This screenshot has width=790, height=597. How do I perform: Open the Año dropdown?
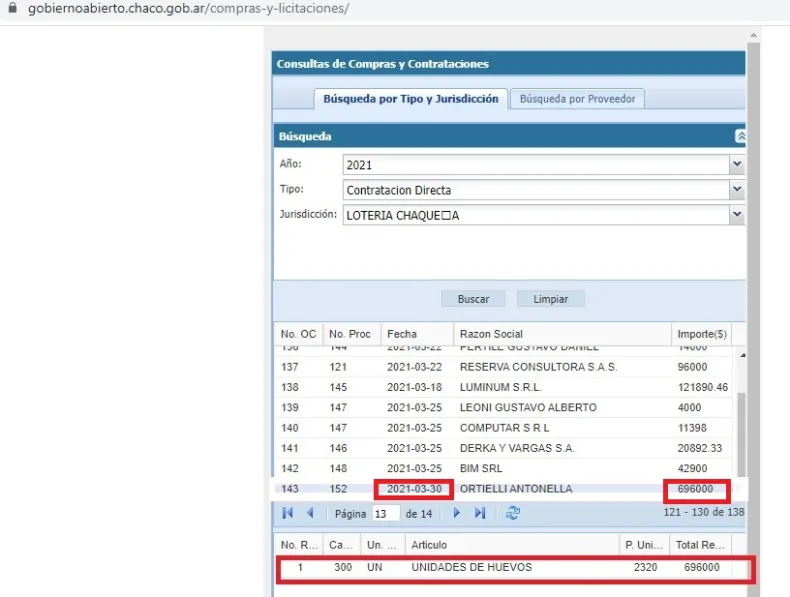click(737, 164)
